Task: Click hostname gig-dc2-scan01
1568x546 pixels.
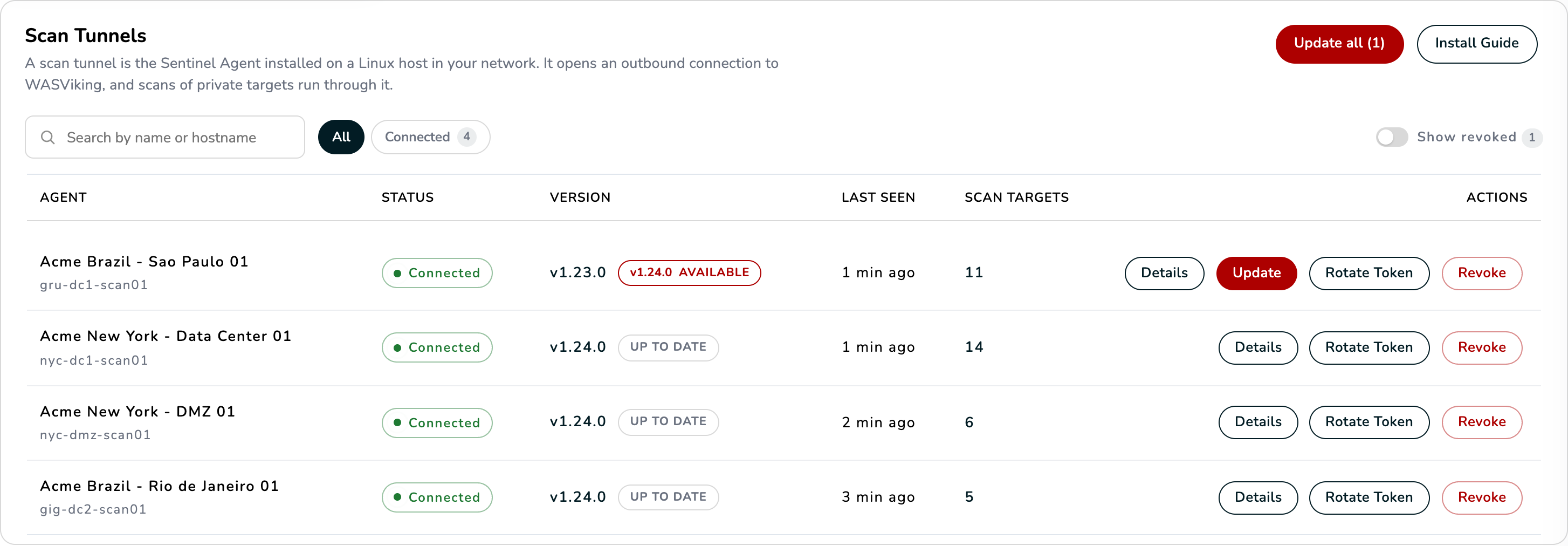Action: coord(93,509)
